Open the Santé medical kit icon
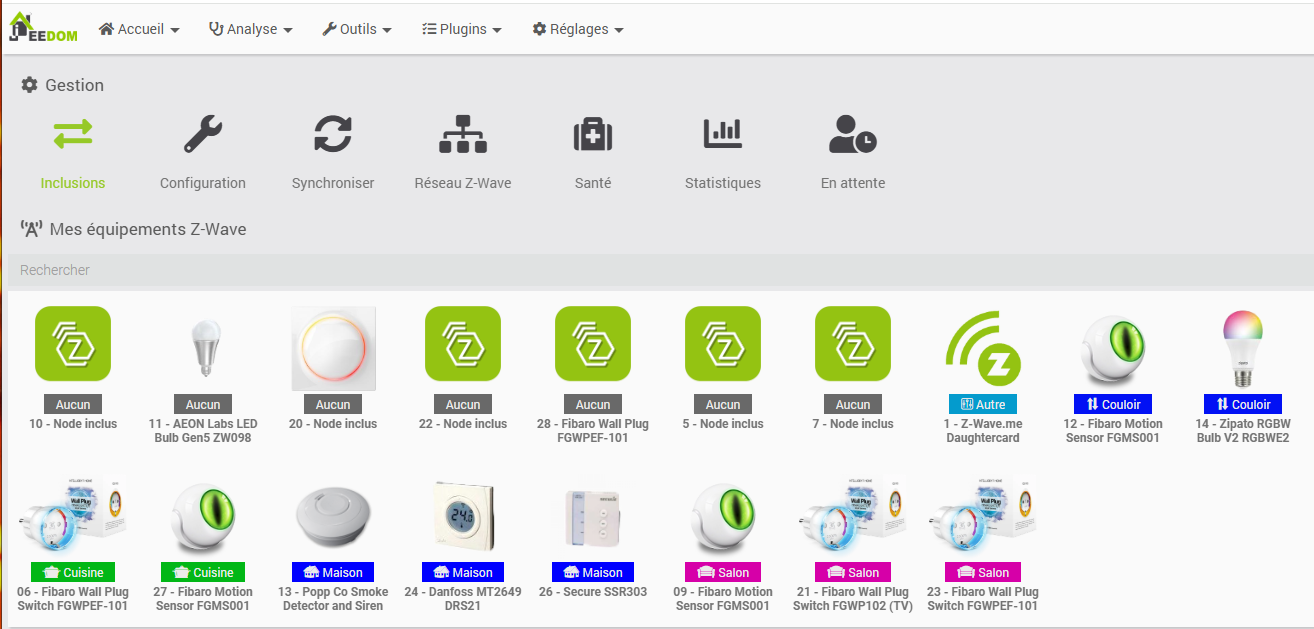 coord(593,133)
